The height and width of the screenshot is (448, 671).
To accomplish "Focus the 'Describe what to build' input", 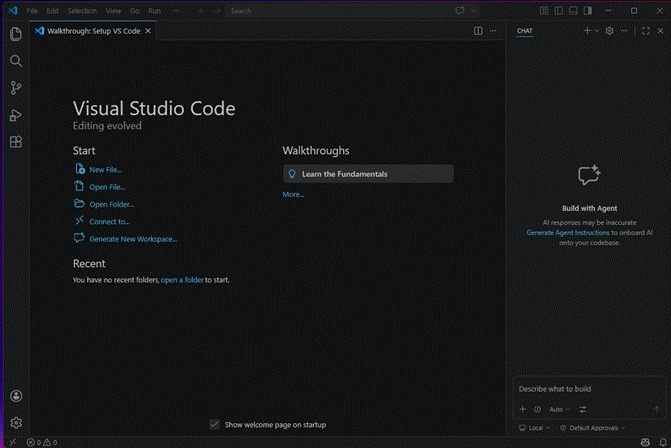I will click(589, 389).
